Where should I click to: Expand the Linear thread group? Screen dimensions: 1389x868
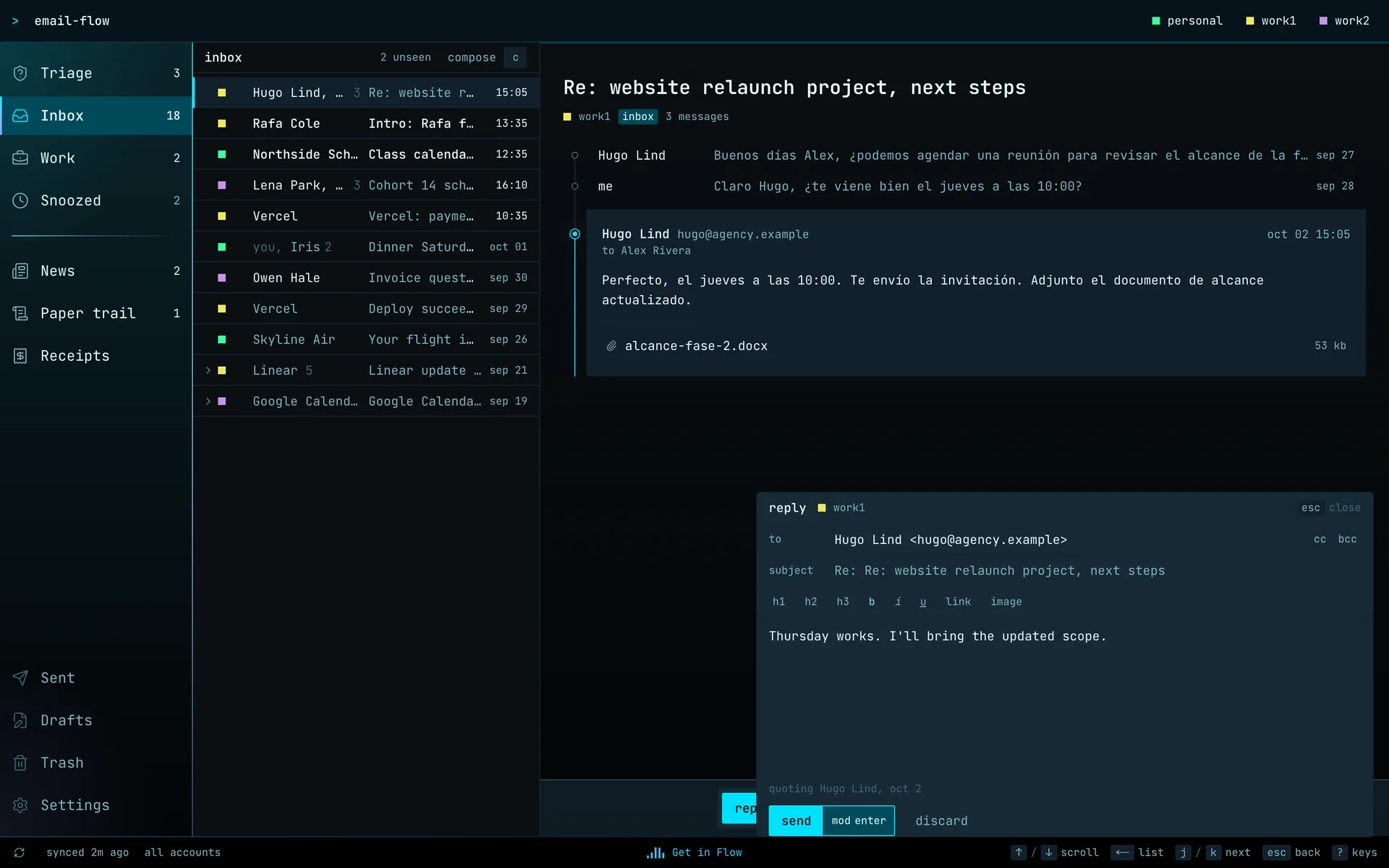[208, 370]
